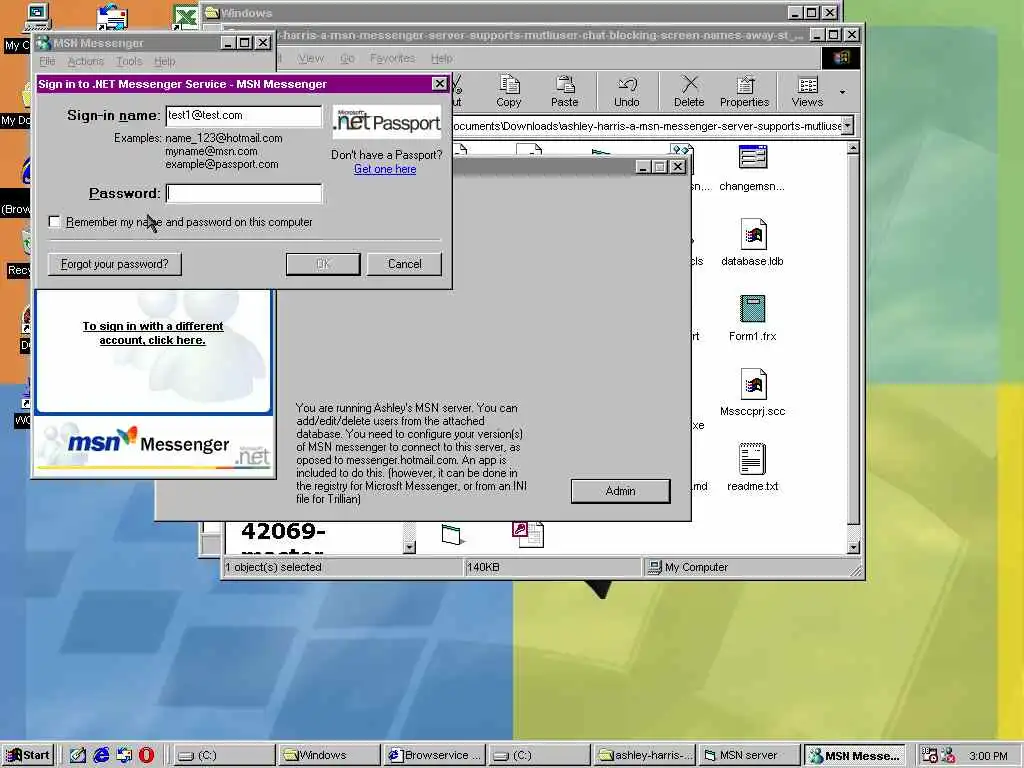Click the 140KB status bar entry
Viewport: 1024px width, 768px height.
click(552, 567)
